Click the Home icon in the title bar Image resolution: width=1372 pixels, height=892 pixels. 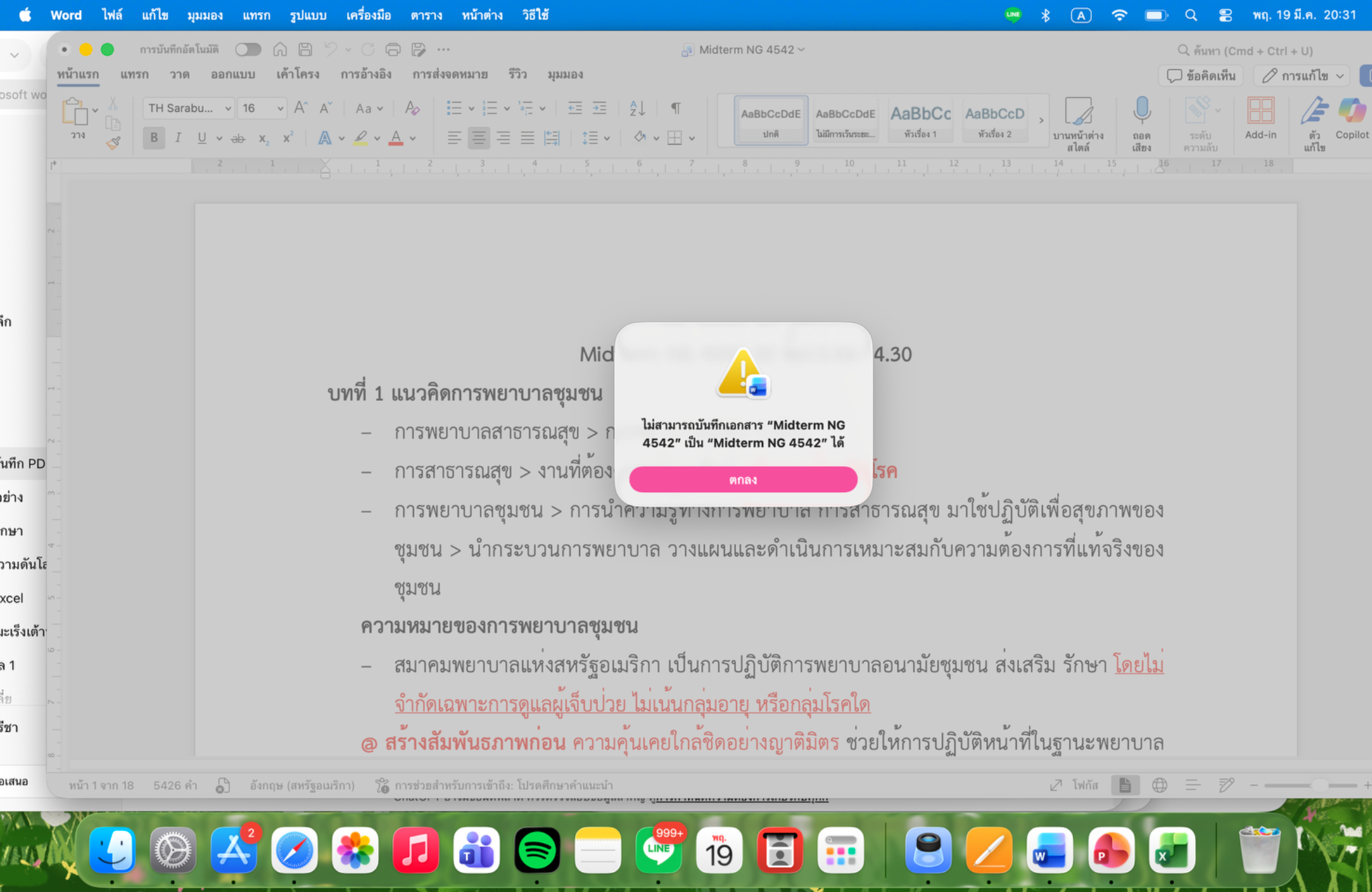280,50
